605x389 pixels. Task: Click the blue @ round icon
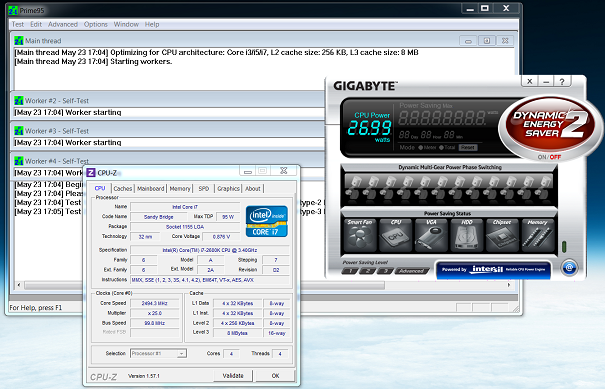click(570, 267)
